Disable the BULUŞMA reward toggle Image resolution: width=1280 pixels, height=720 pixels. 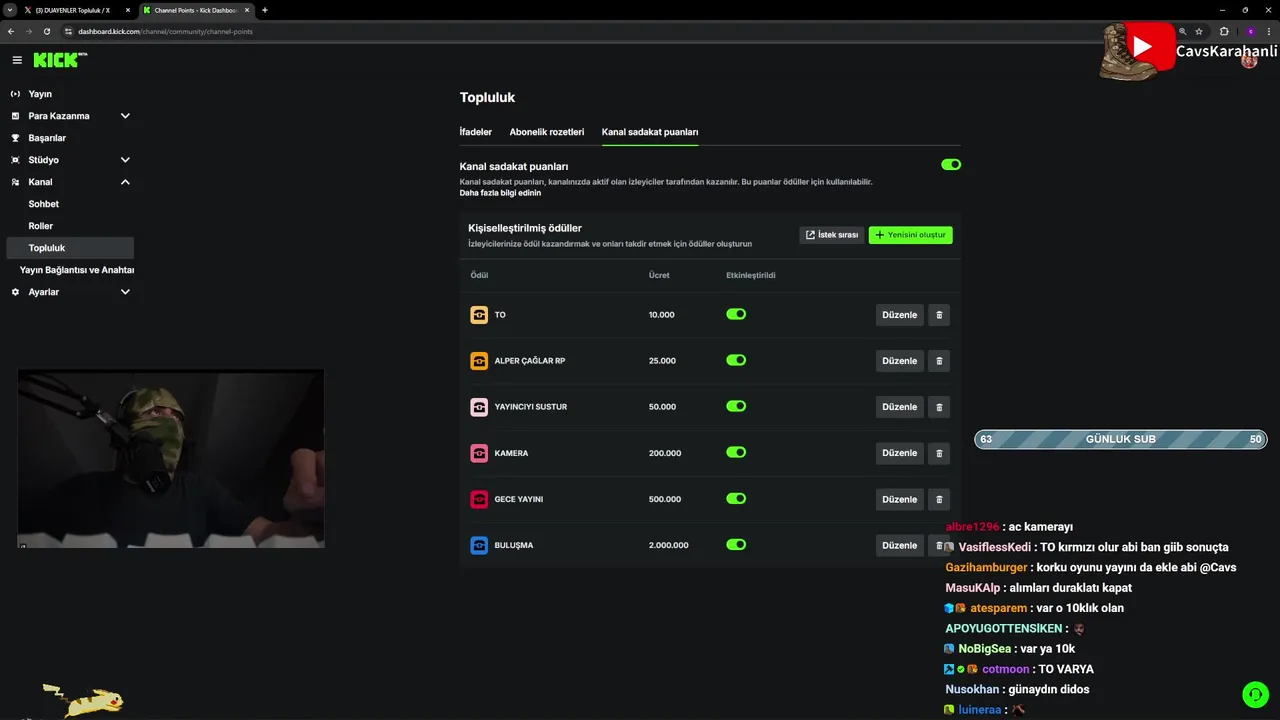(x=736, y=544)
